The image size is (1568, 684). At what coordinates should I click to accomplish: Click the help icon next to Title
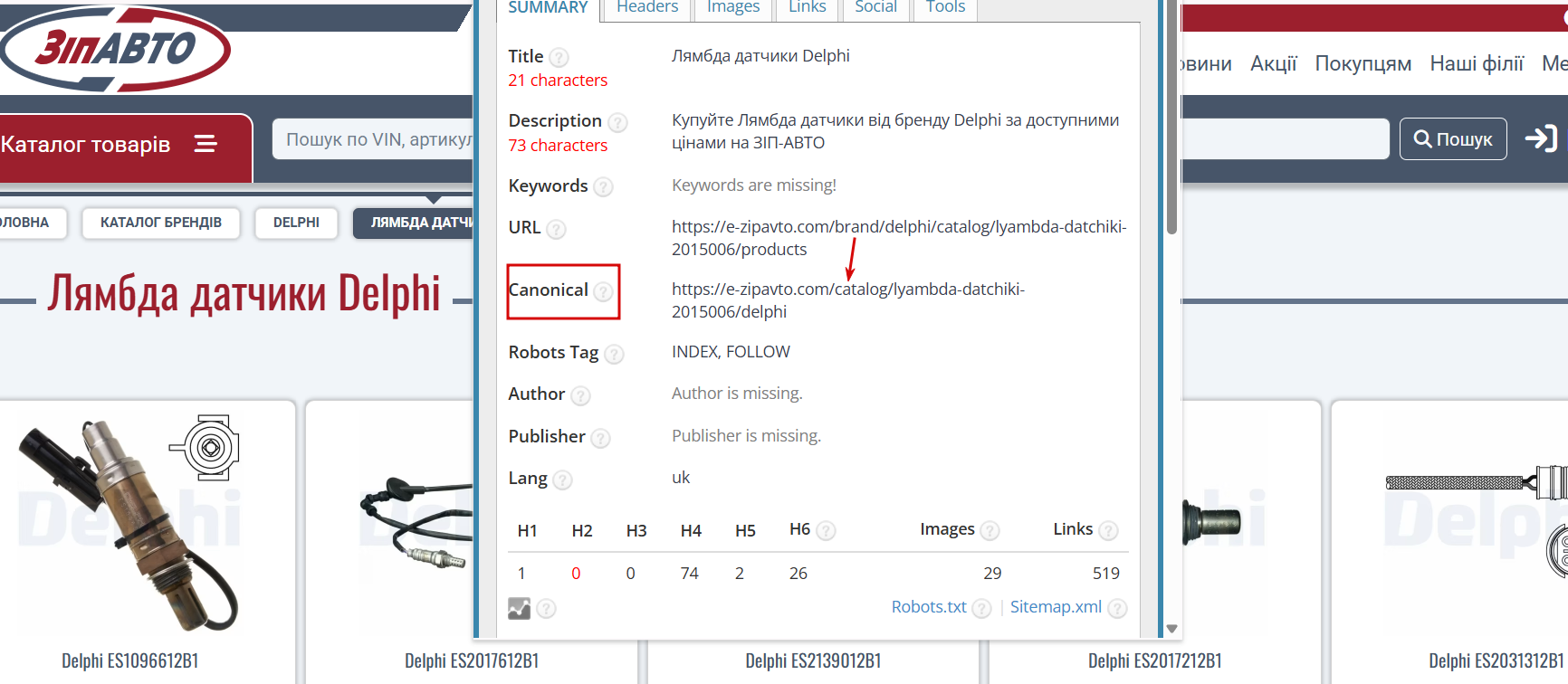click(x=559, y=57)
